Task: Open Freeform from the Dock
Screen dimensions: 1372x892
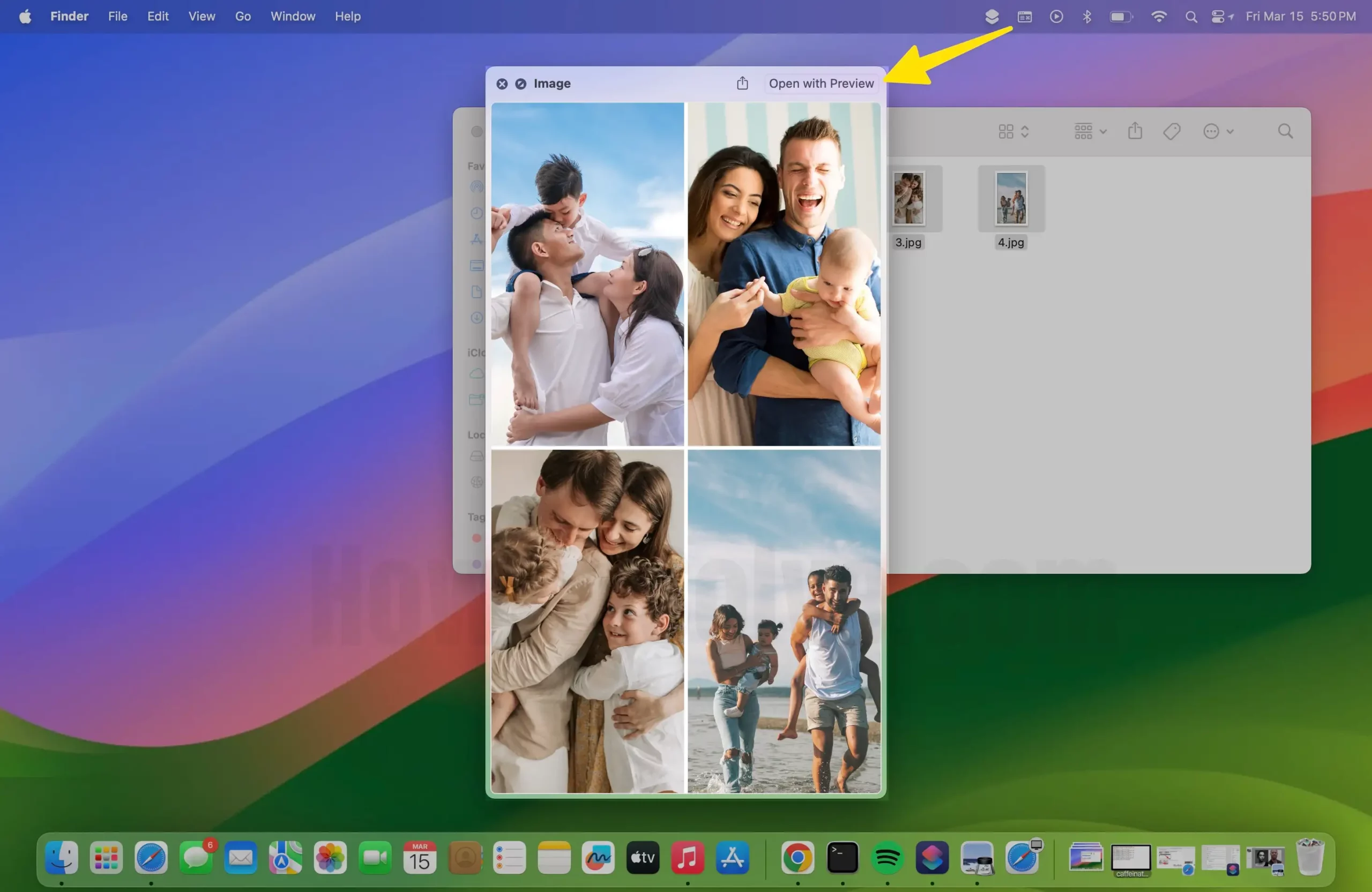Action: pos(599,857)
